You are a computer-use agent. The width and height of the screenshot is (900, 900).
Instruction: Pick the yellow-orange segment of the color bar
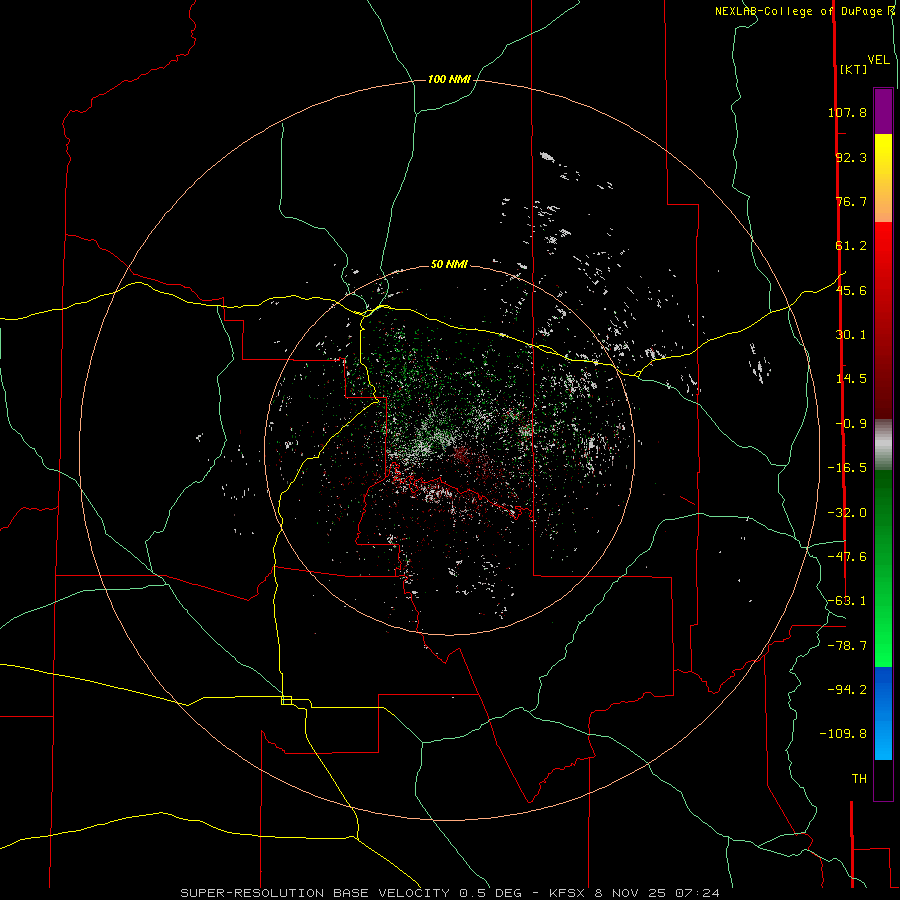[883, 178]
